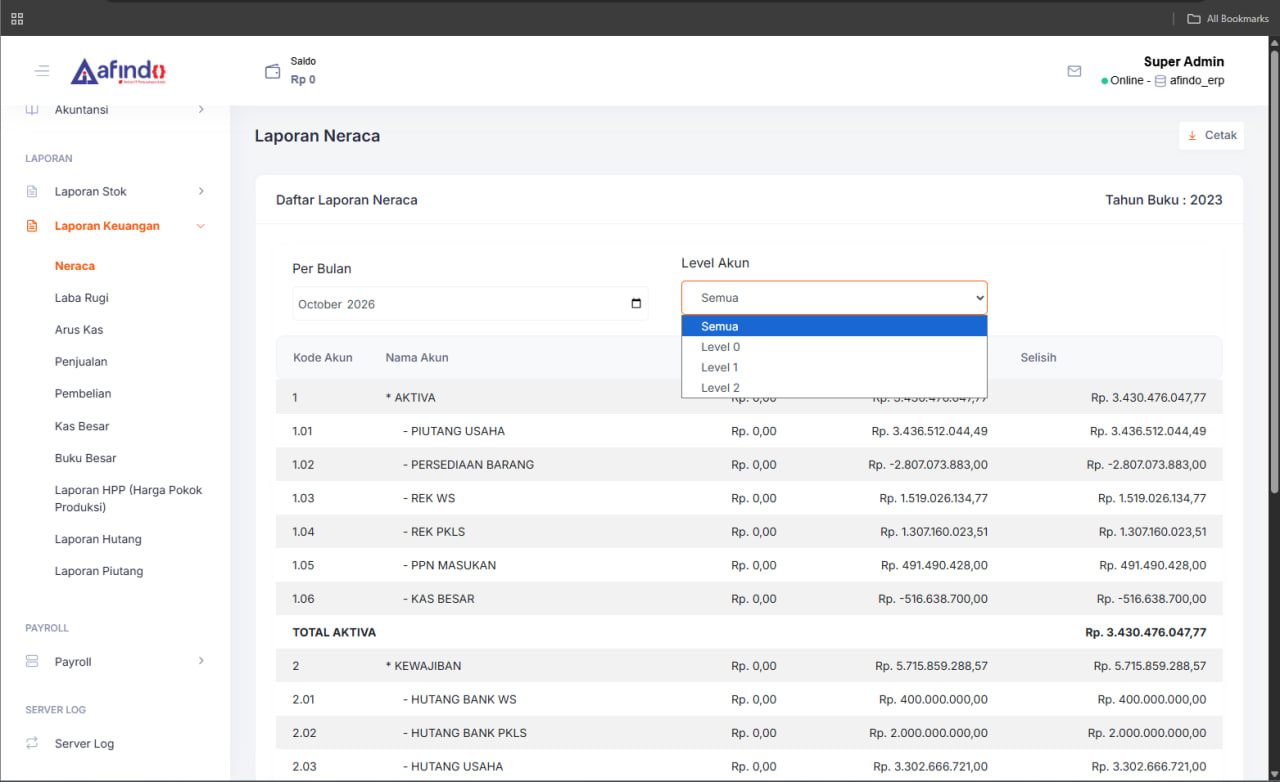Click the October 2026 month field

[470, 304]
